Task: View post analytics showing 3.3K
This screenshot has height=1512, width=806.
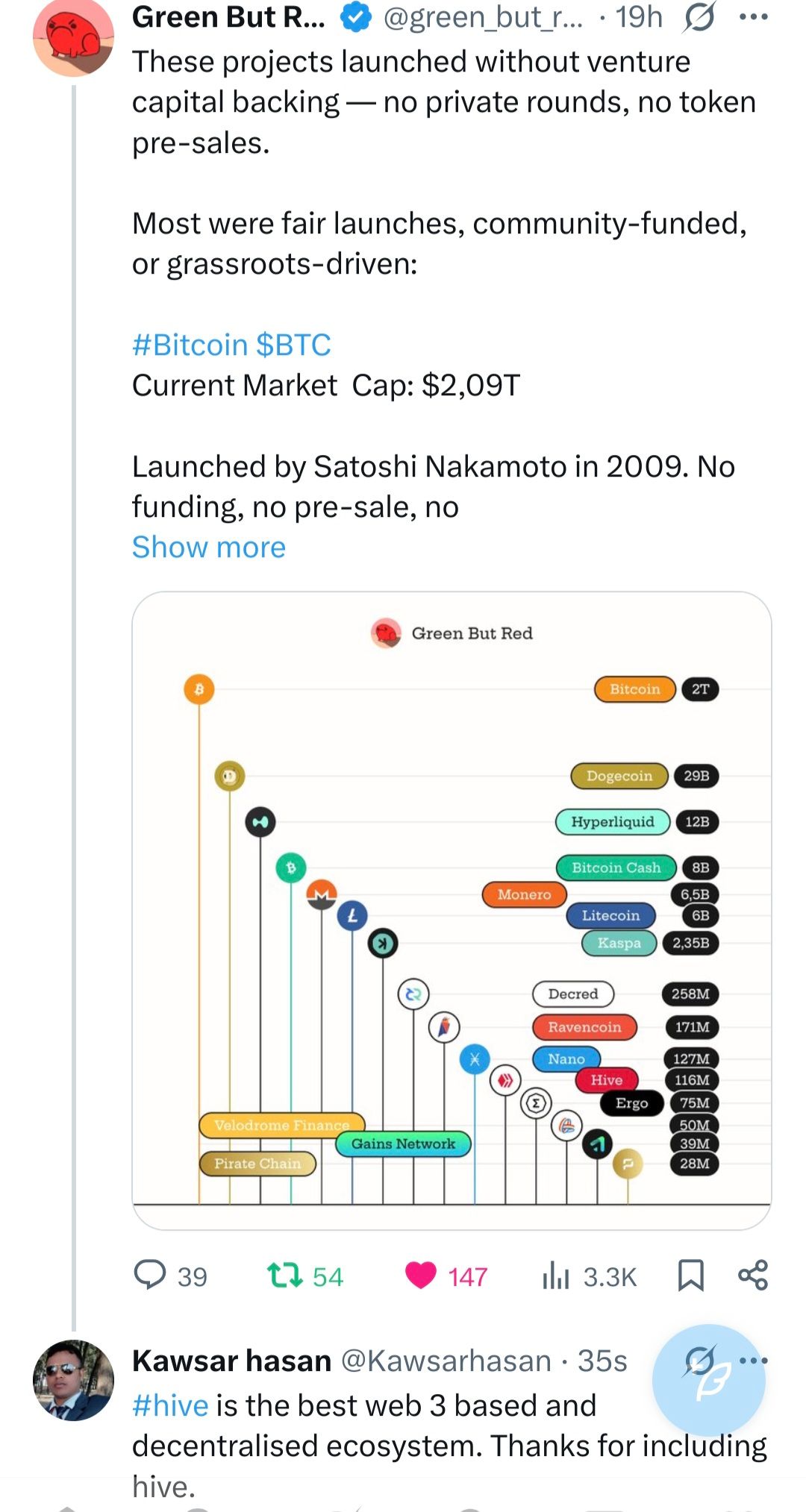Action: [556, 1276]
